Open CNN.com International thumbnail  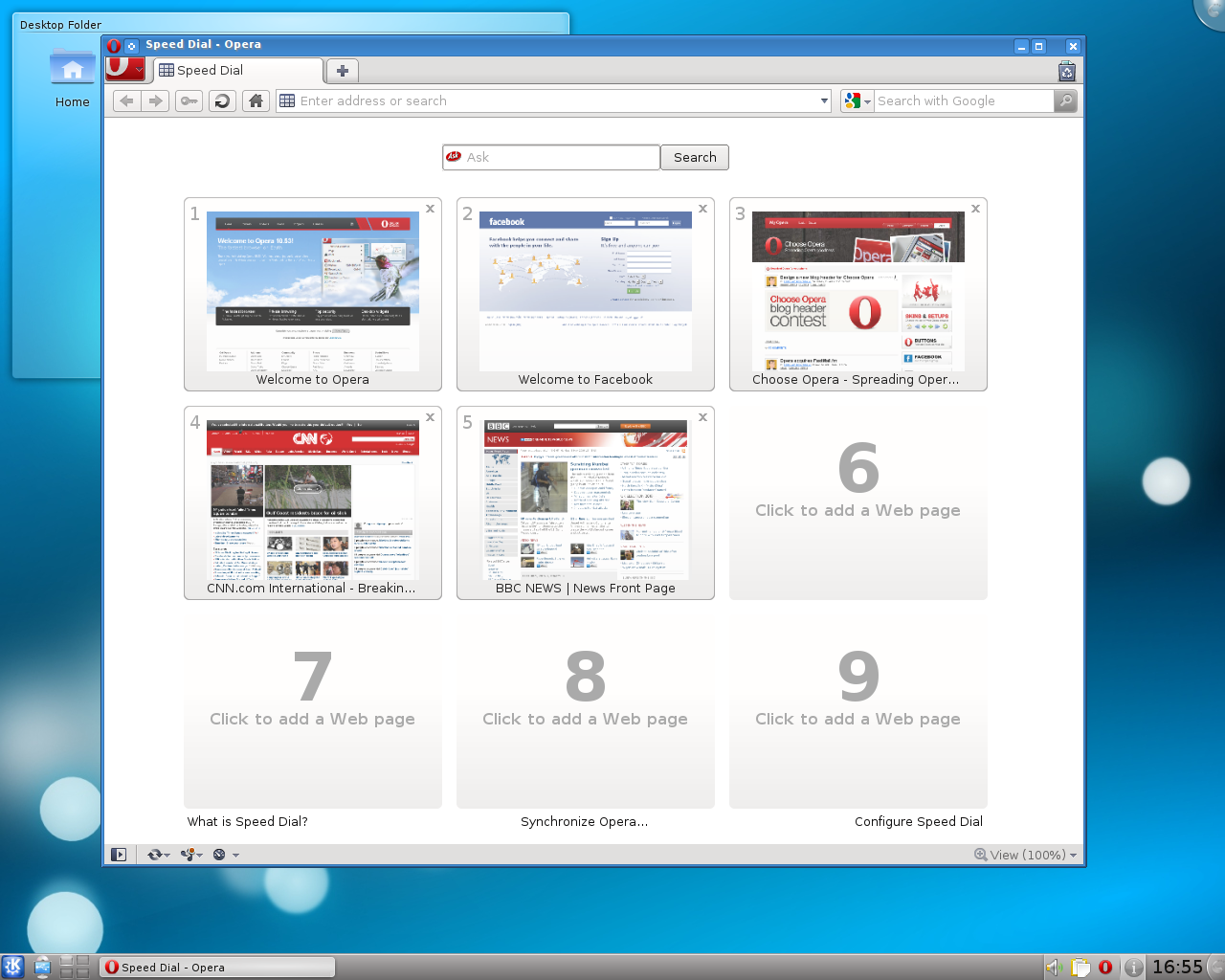coord(313,501)
